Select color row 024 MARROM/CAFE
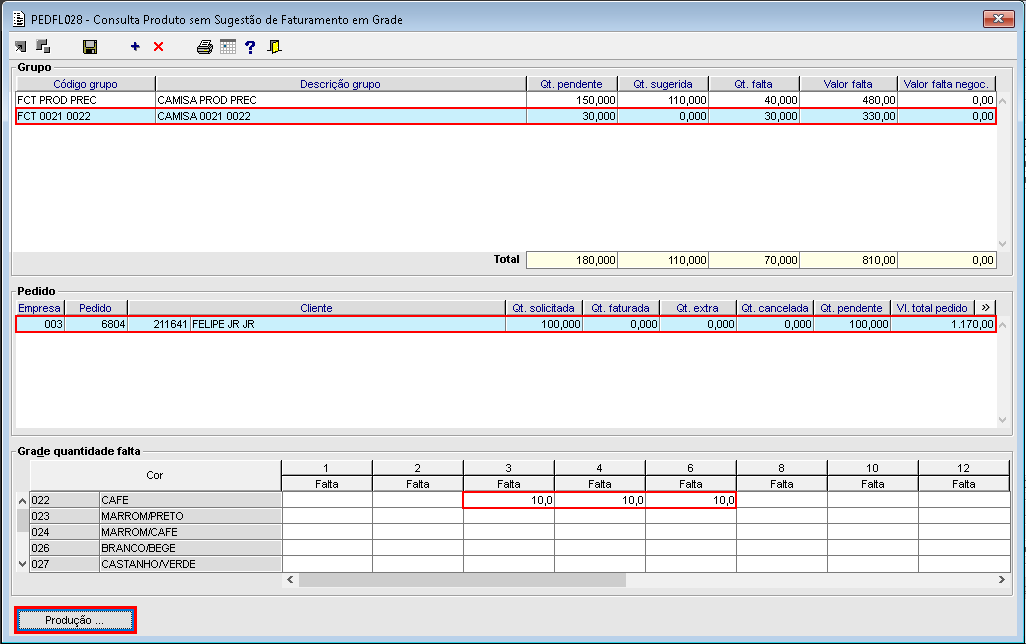This screenshot has height=644, width=1026. point(156,532)
